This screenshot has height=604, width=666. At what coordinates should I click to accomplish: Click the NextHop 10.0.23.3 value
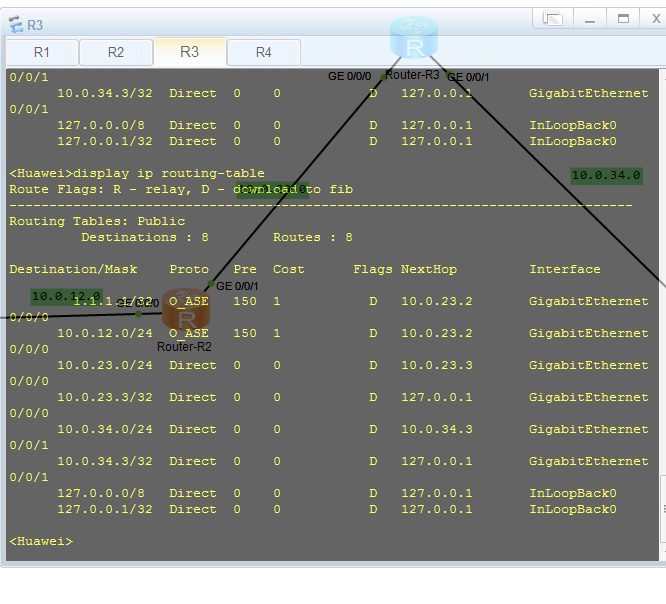tap(437, 365)
